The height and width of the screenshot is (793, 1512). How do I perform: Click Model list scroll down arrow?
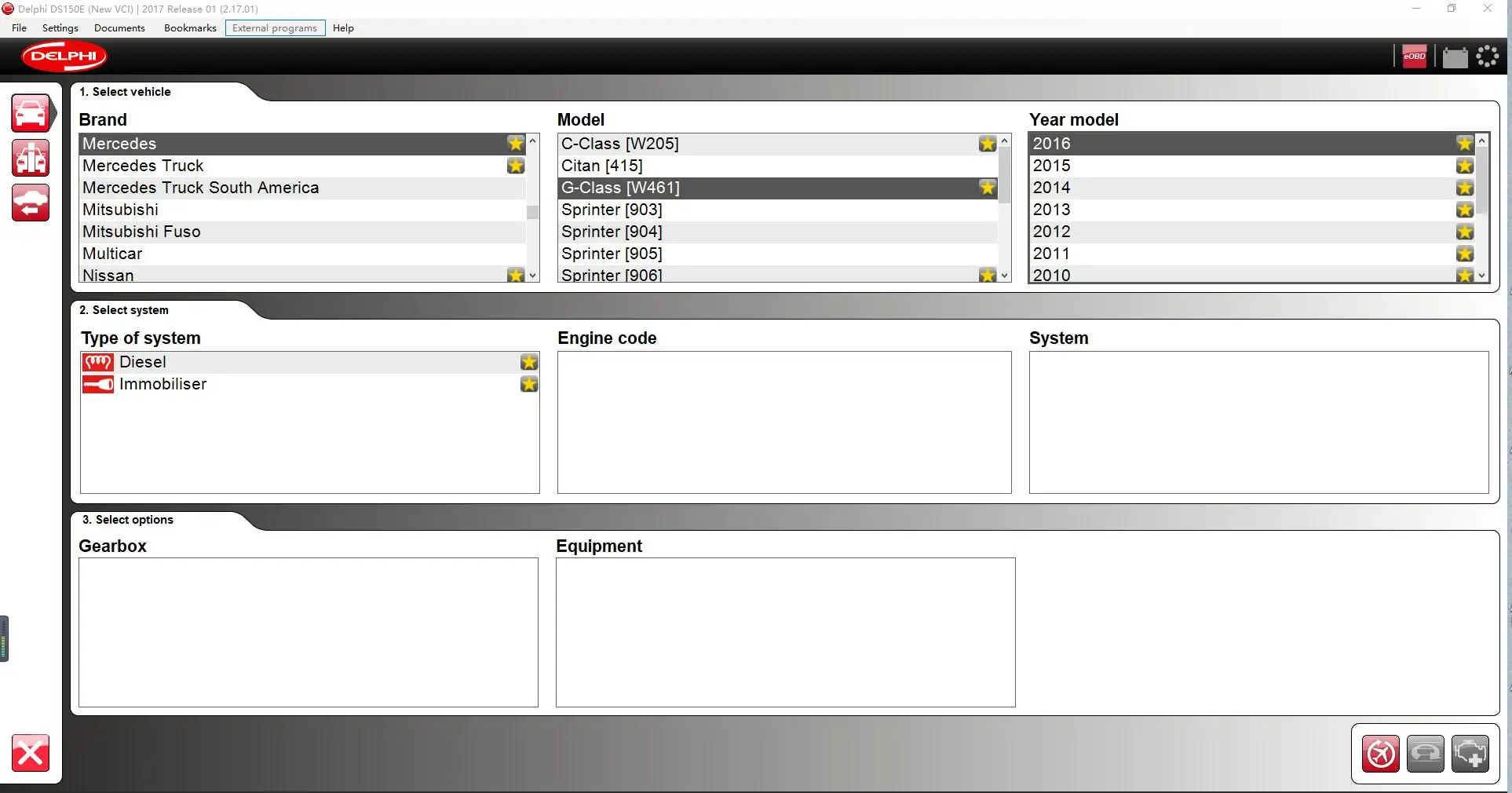click(x=1004, y=276)
